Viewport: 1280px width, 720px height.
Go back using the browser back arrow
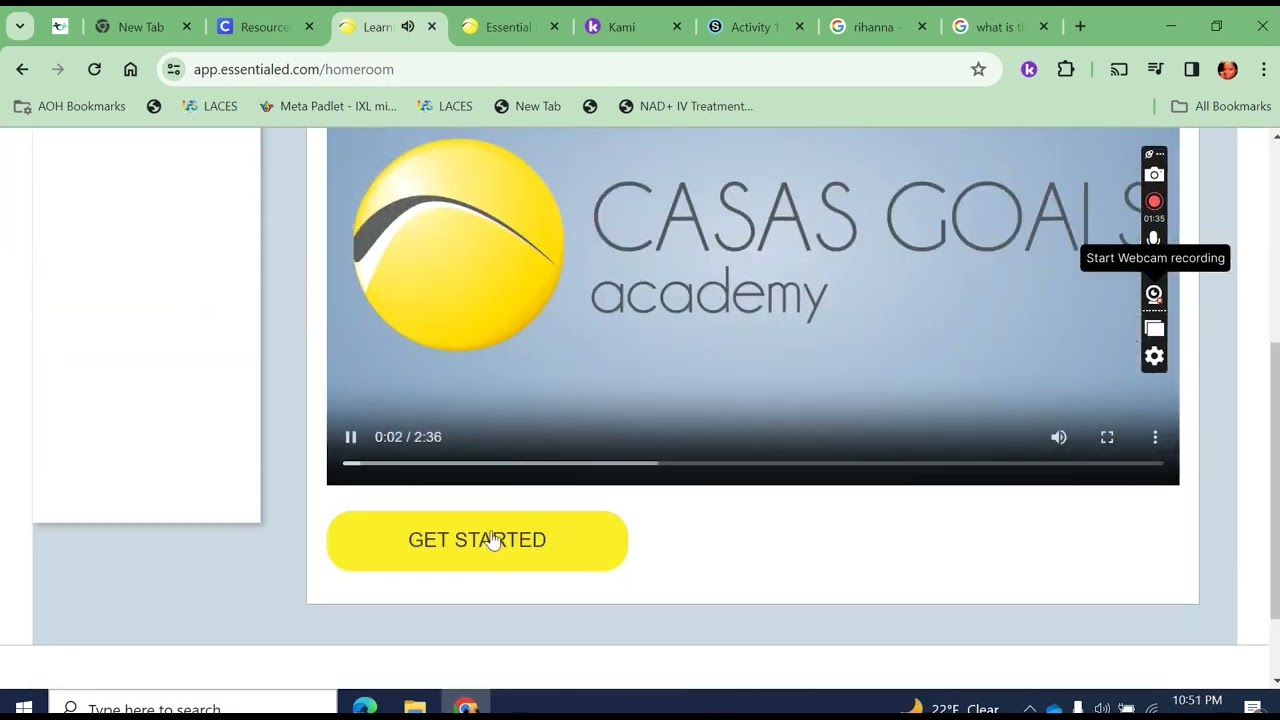(x=22, y=69)
